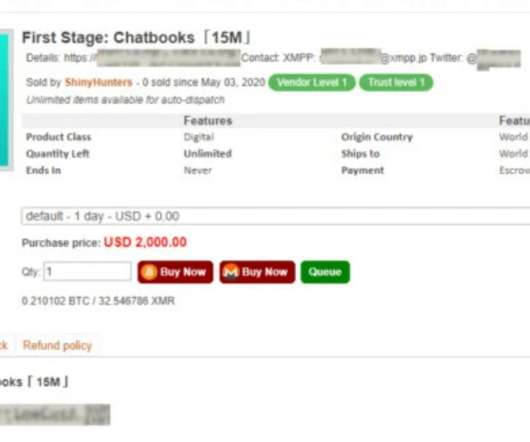Click the Trust level 1 badge
530x442 pixels.
tap(396, 82)
